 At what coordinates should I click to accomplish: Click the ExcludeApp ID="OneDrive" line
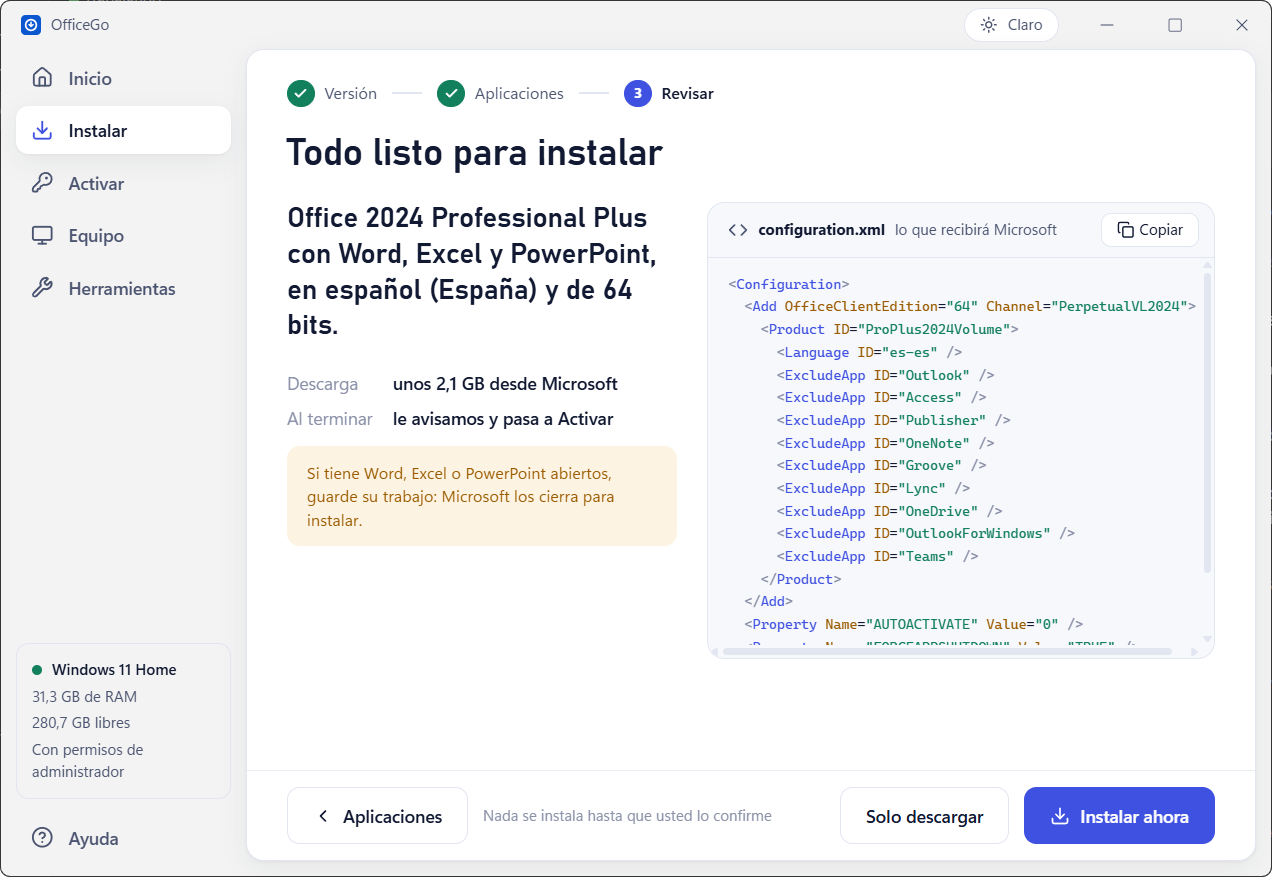[889, 511]
